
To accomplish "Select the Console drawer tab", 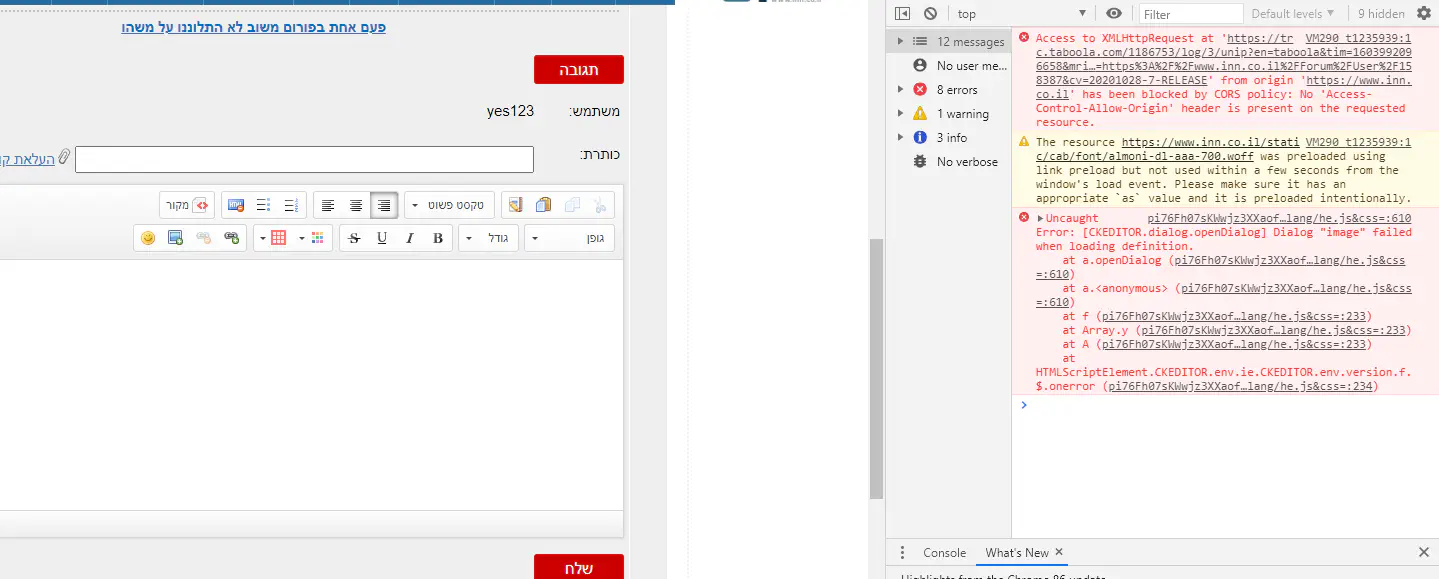I will pyautogui.click(x=944, y=553).
